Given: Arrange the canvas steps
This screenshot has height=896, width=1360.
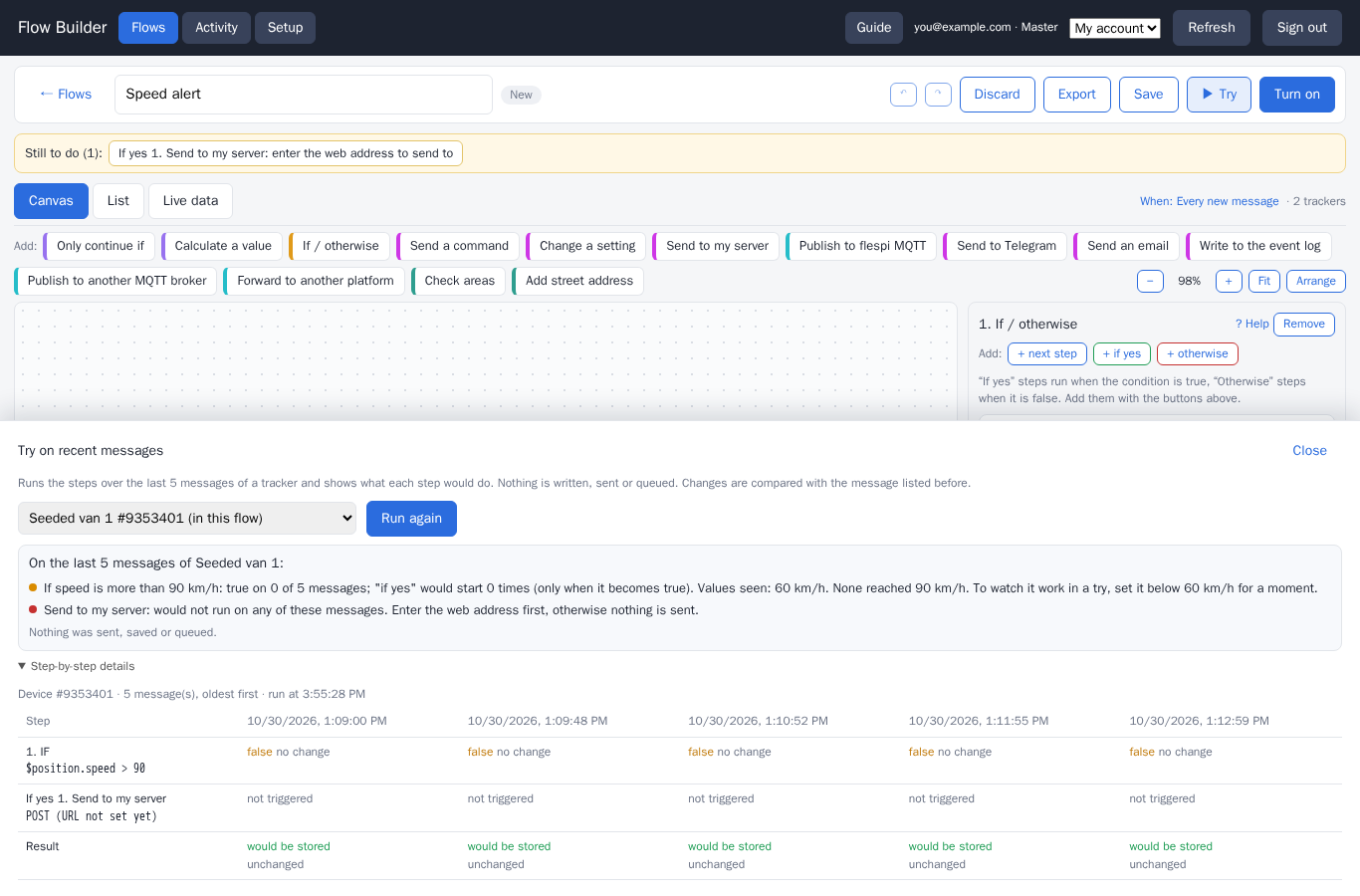Looking at the screenshot, I should coord(1316,281).
